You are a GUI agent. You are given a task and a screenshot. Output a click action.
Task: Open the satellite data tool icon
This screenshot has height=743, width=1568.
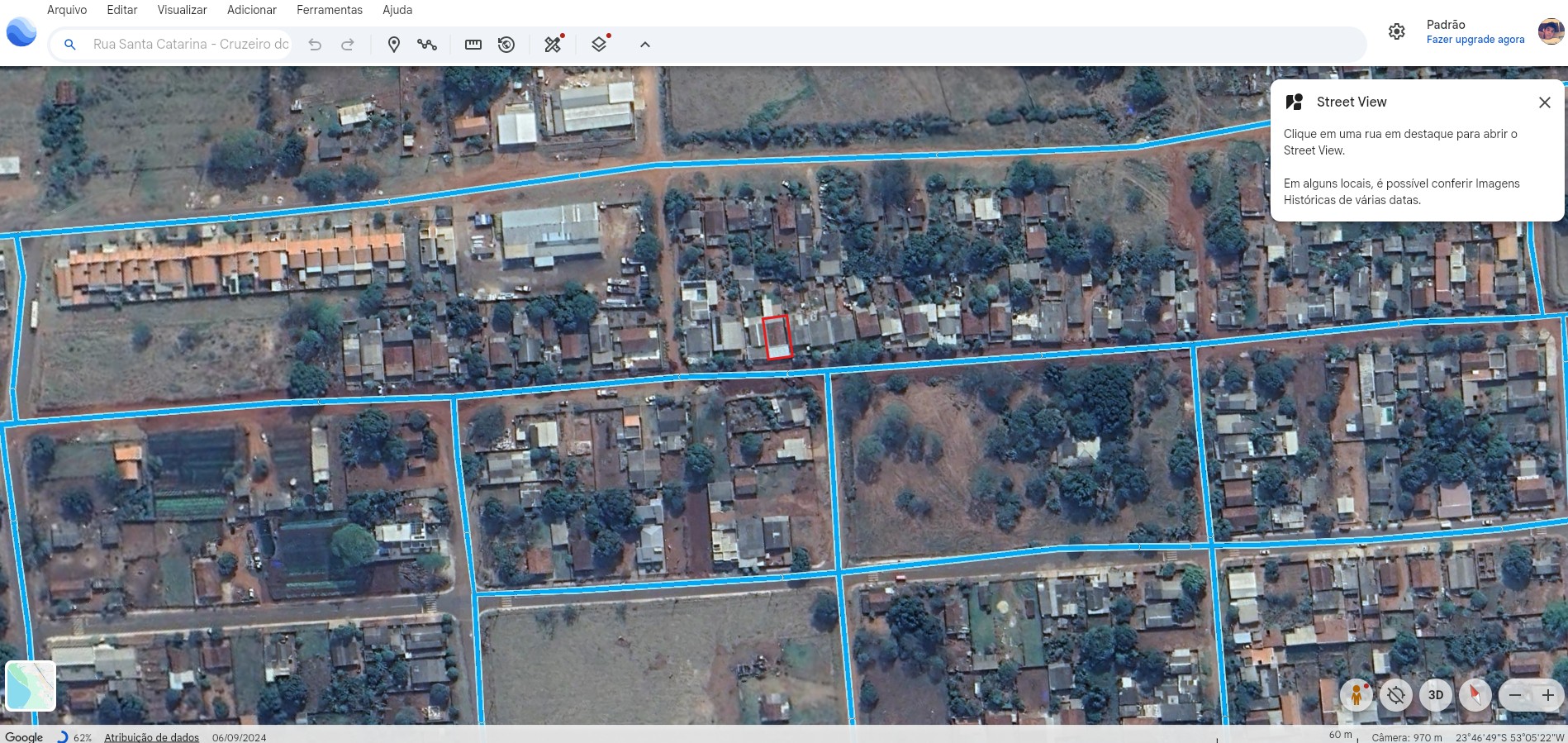[554, 44]
